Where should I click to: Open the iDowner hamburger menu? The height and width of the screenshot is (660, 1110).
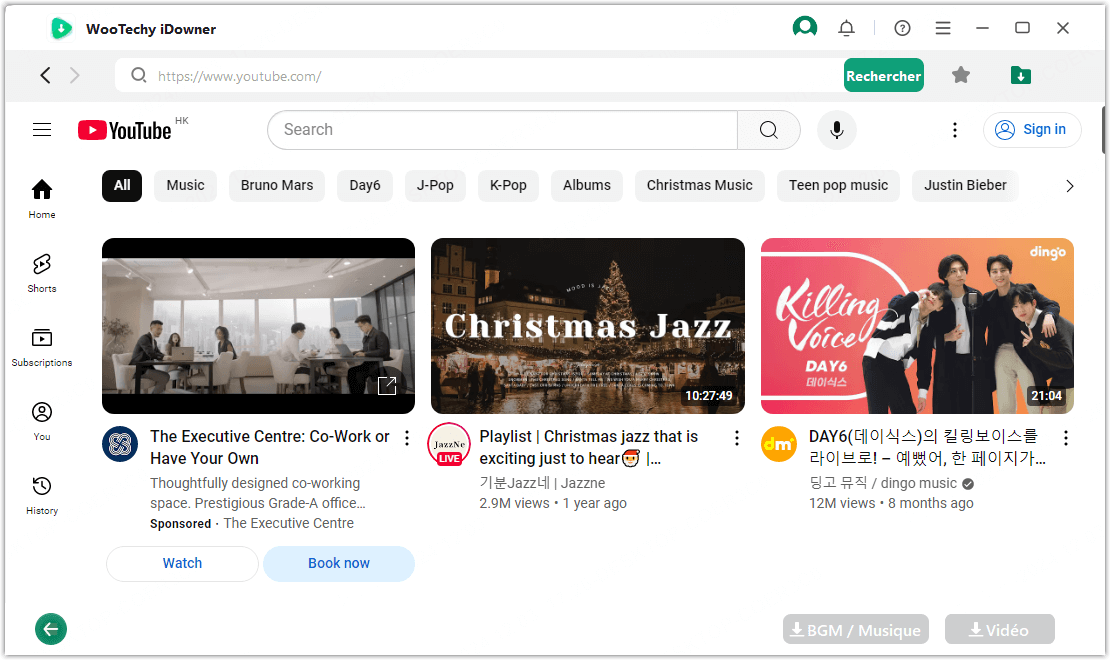[943, 28]
